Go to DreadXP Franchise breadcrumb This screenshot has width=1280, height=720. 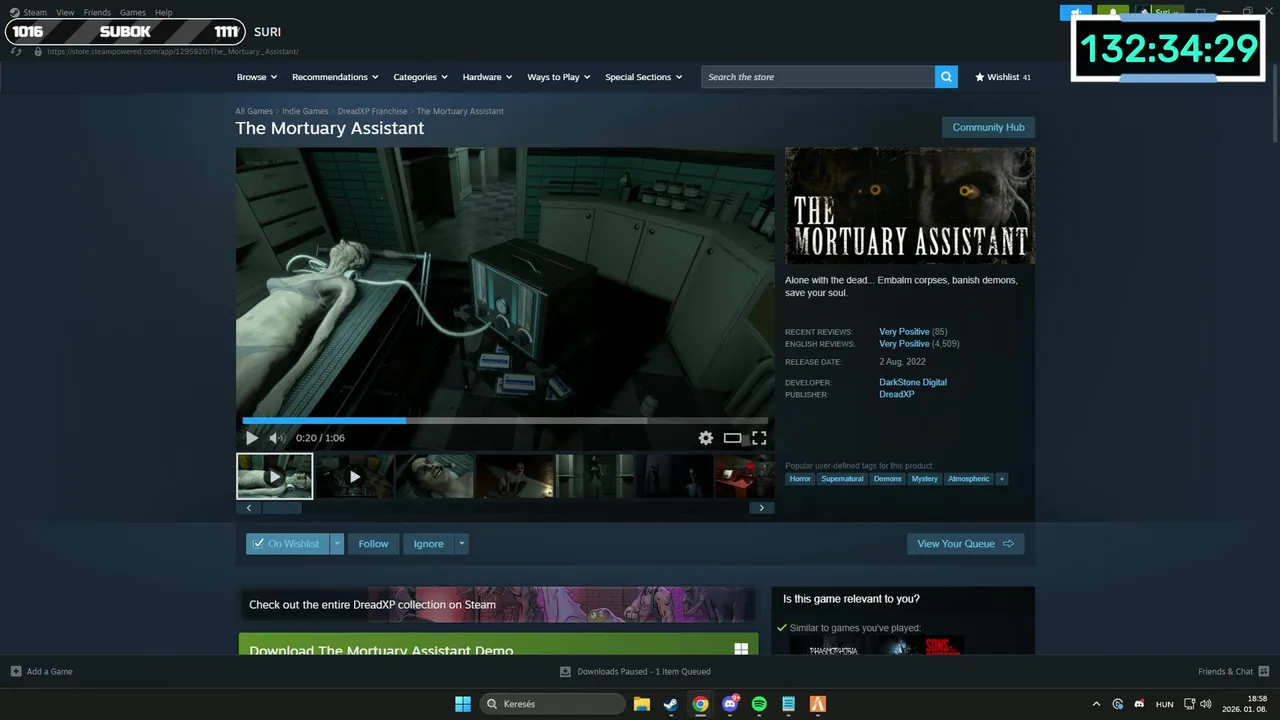tap(372, 111)
